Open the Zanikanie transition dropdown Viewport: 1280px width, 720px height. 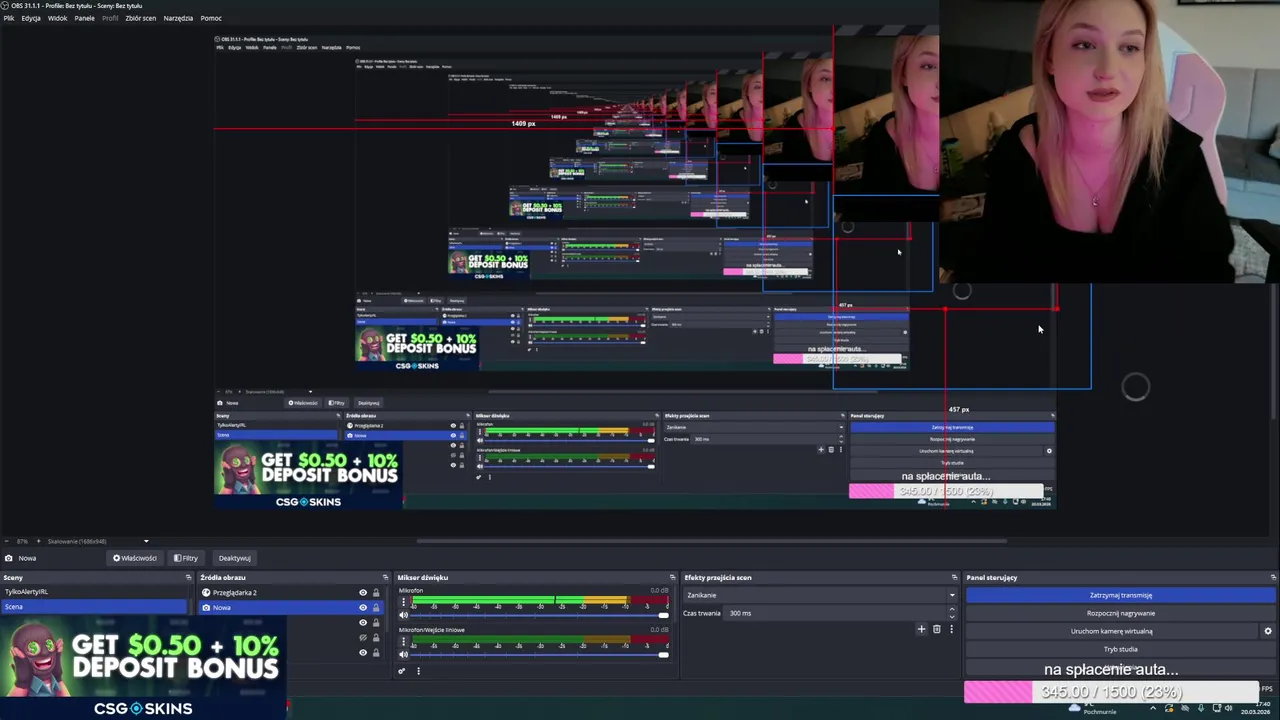point(820,595)
